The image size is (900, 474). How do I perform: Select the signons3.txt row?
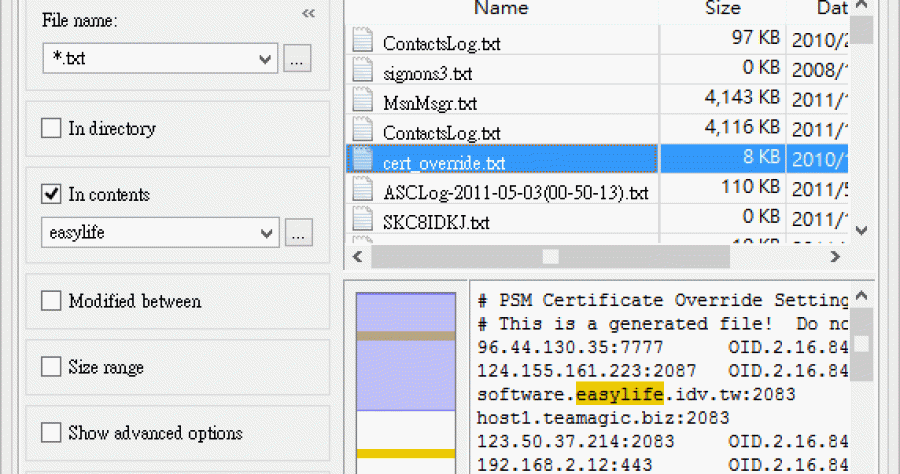pyautogui.click(x=597, y=70)
